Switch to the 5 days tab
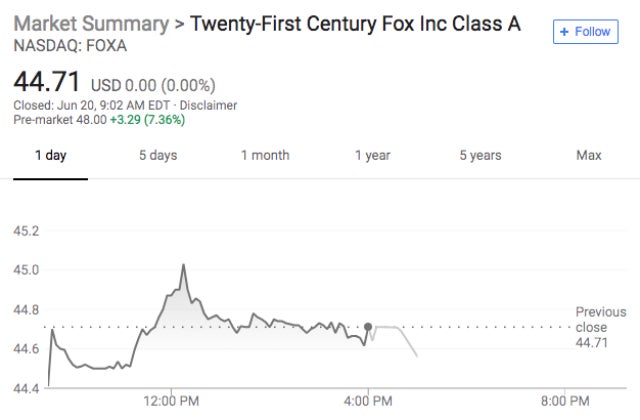The image size is (640, 420). pyautogui.click(x=158, y=155)
